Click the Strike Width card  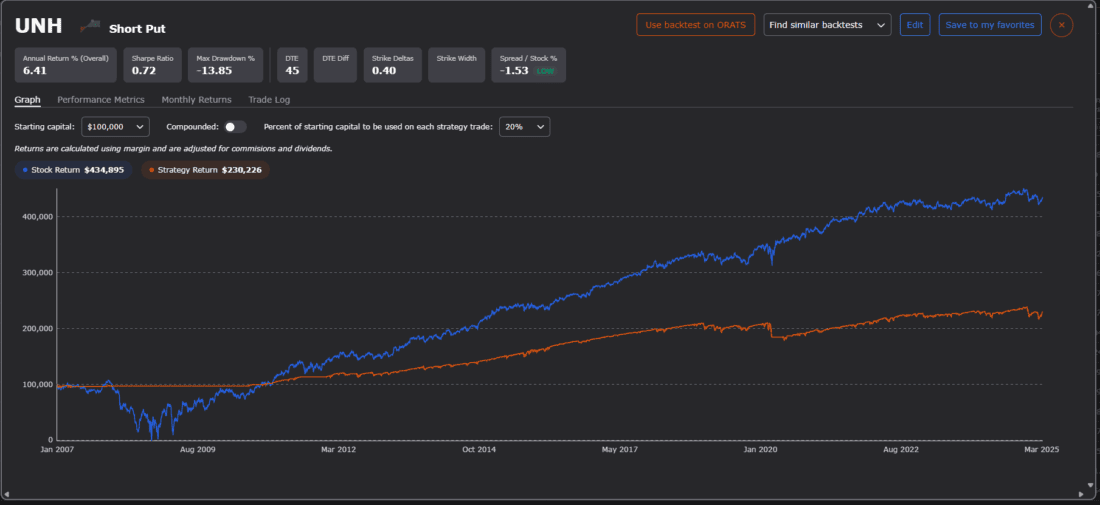(456, 65)
